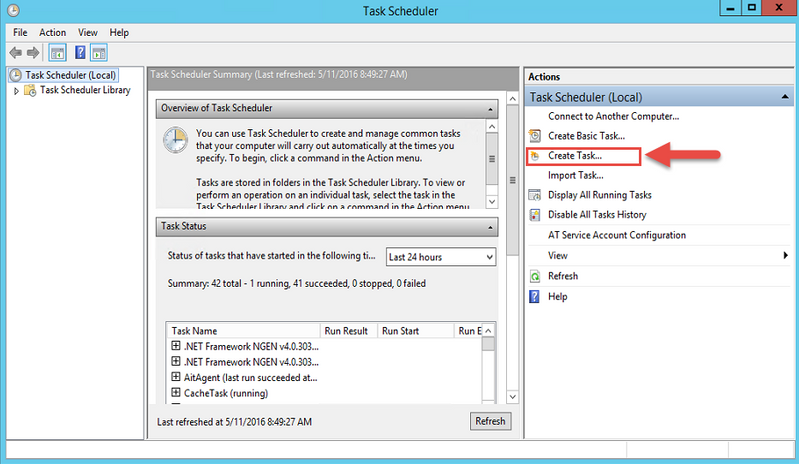
Task: Expand second .NET Framework NGEN task row
Action: tap(176, 361)
